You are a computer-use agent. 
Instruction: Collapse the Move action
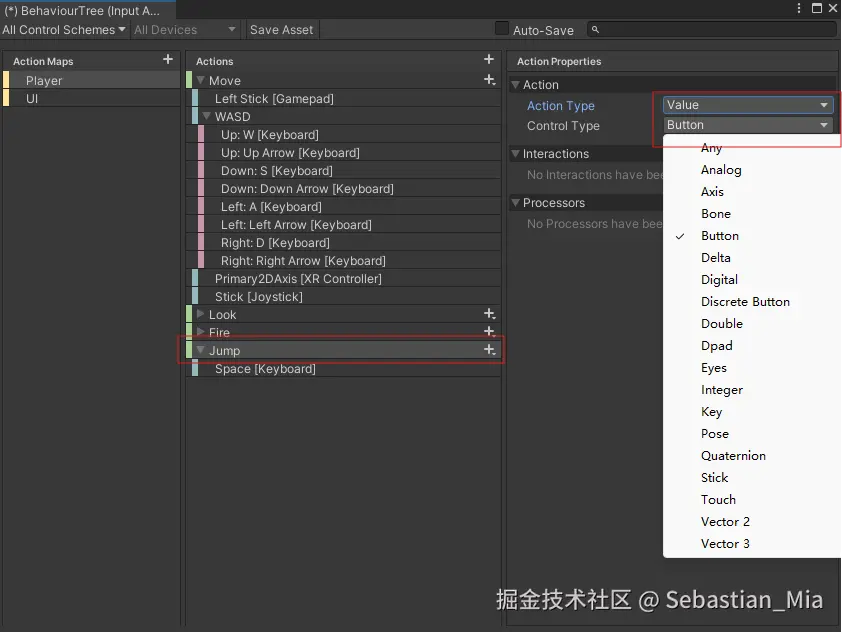point(201,80)
